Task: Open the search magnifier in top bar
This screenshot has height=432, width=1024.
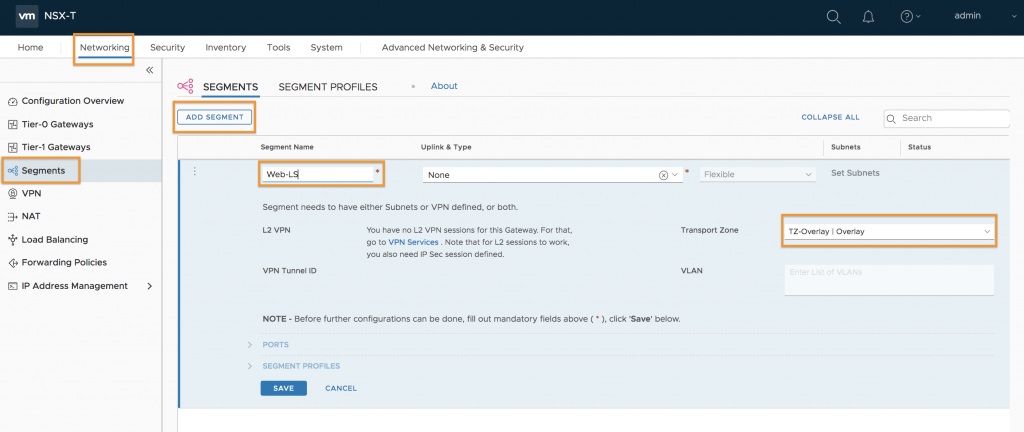Action: point(833,17)
